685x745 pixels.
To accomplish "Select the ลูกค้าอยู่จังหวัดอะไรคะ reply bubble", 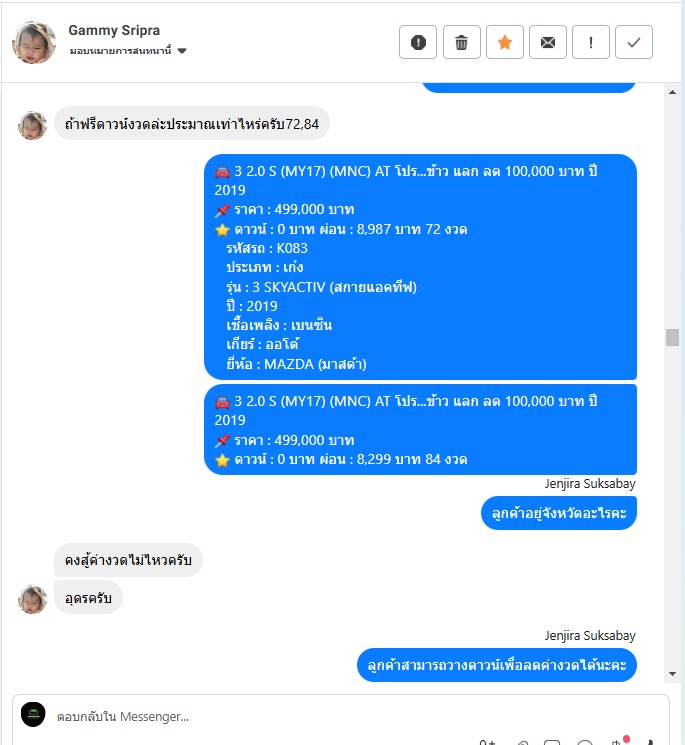I will tap(559, 513).
